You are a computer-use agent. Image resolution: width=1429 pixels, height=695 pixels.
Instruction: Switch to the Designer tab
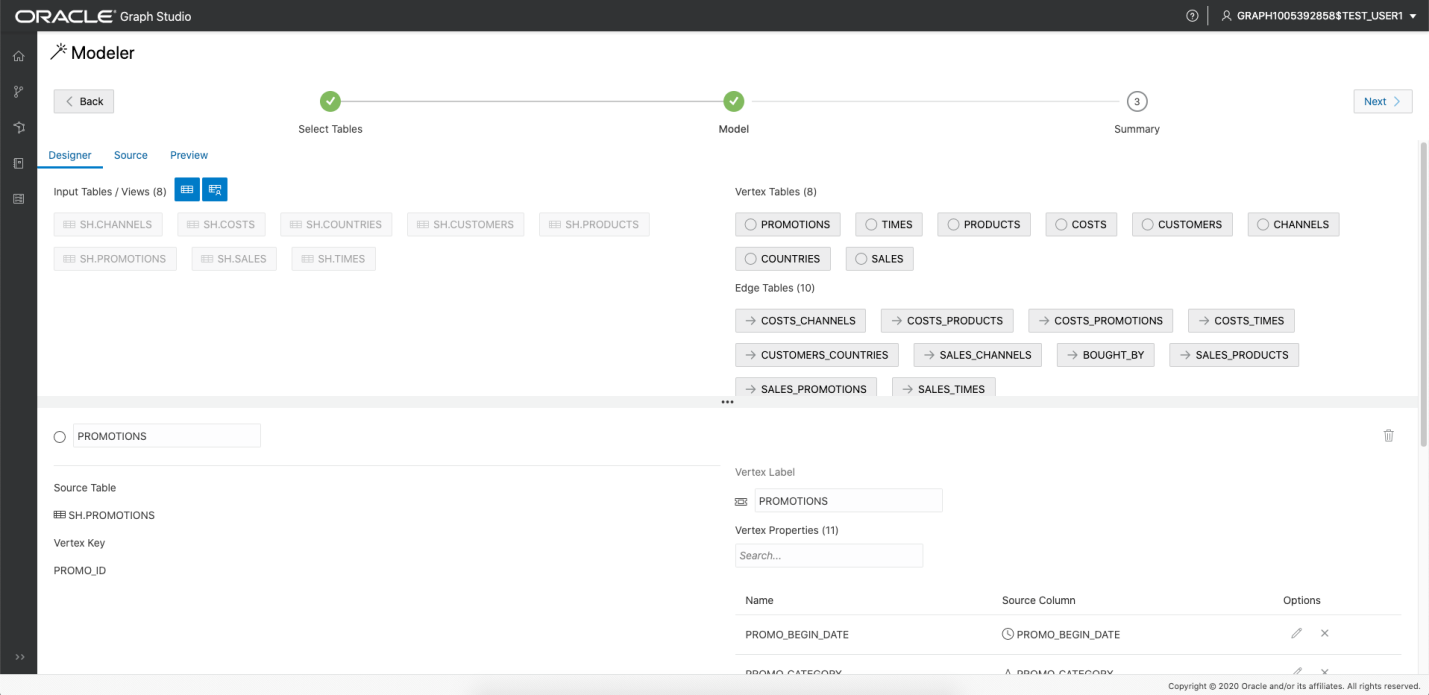point(70,155)
